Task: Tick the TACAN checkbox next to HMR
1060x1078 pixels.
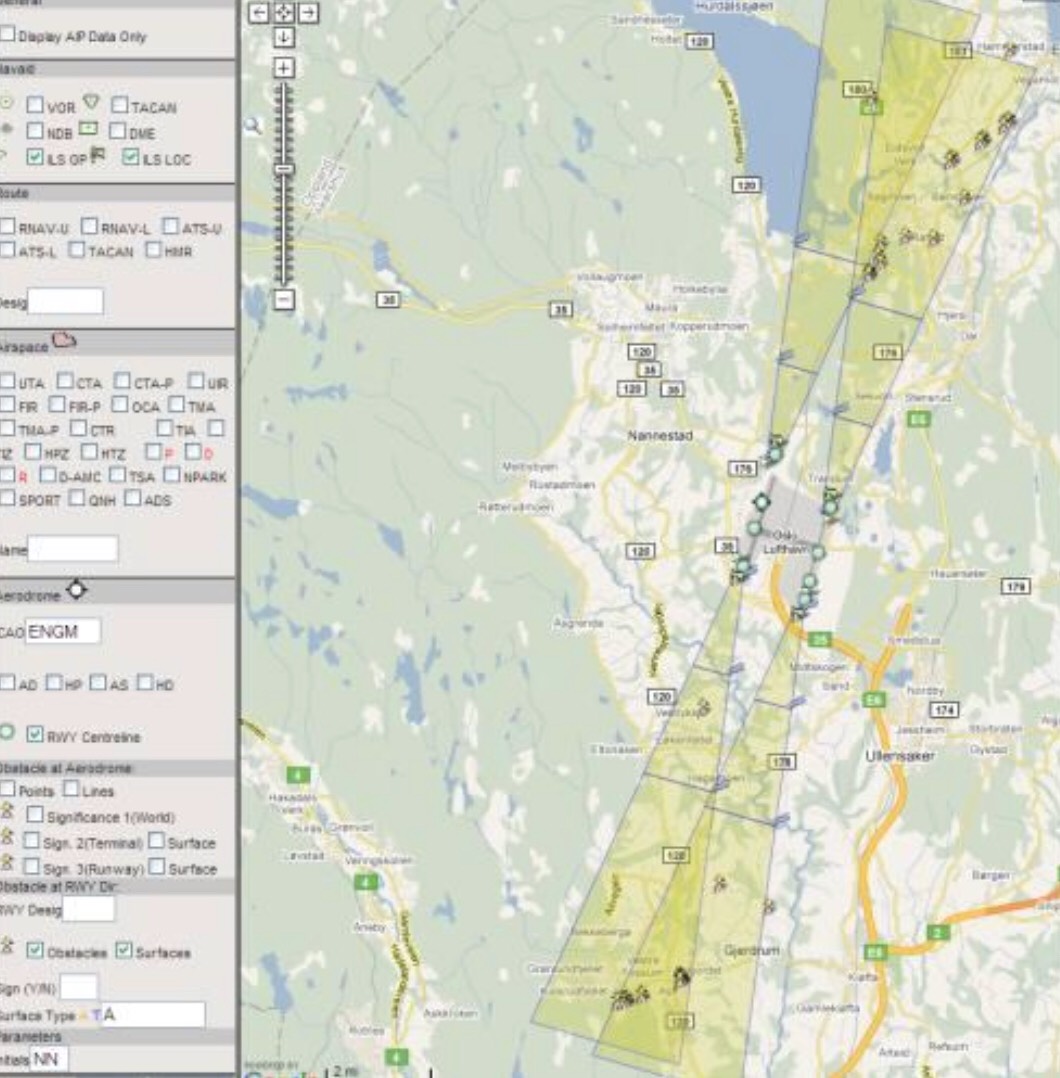Action: click(77, 249)
